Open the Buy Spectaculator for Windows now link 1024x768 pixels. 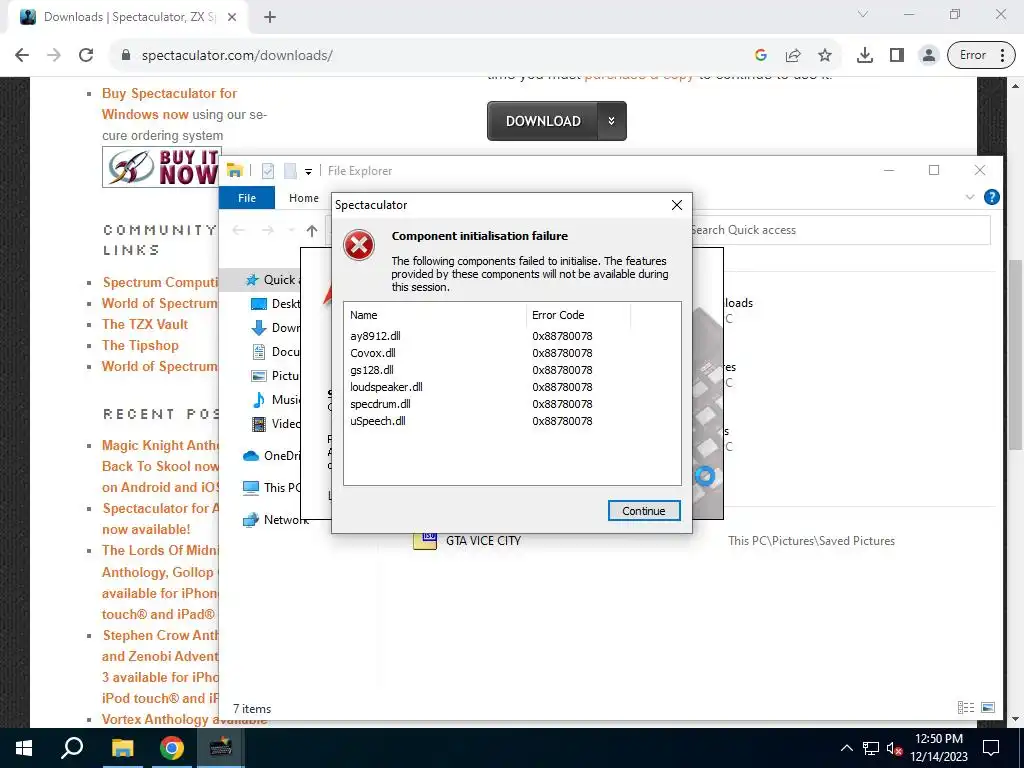pyautogui.click(x=169, y=104)
